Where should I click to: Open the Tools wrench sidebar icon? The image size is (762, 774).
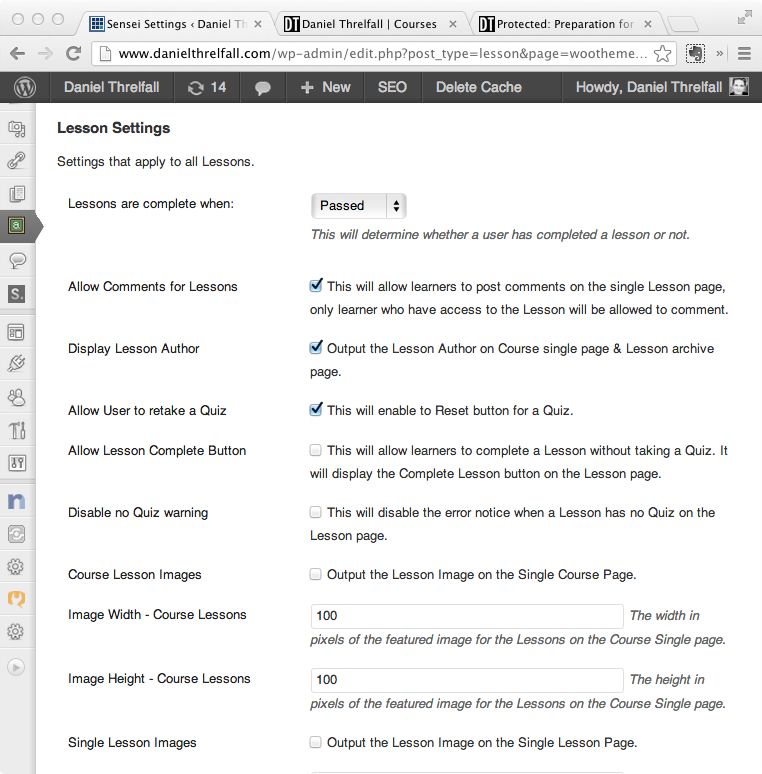tap(17, 430)
